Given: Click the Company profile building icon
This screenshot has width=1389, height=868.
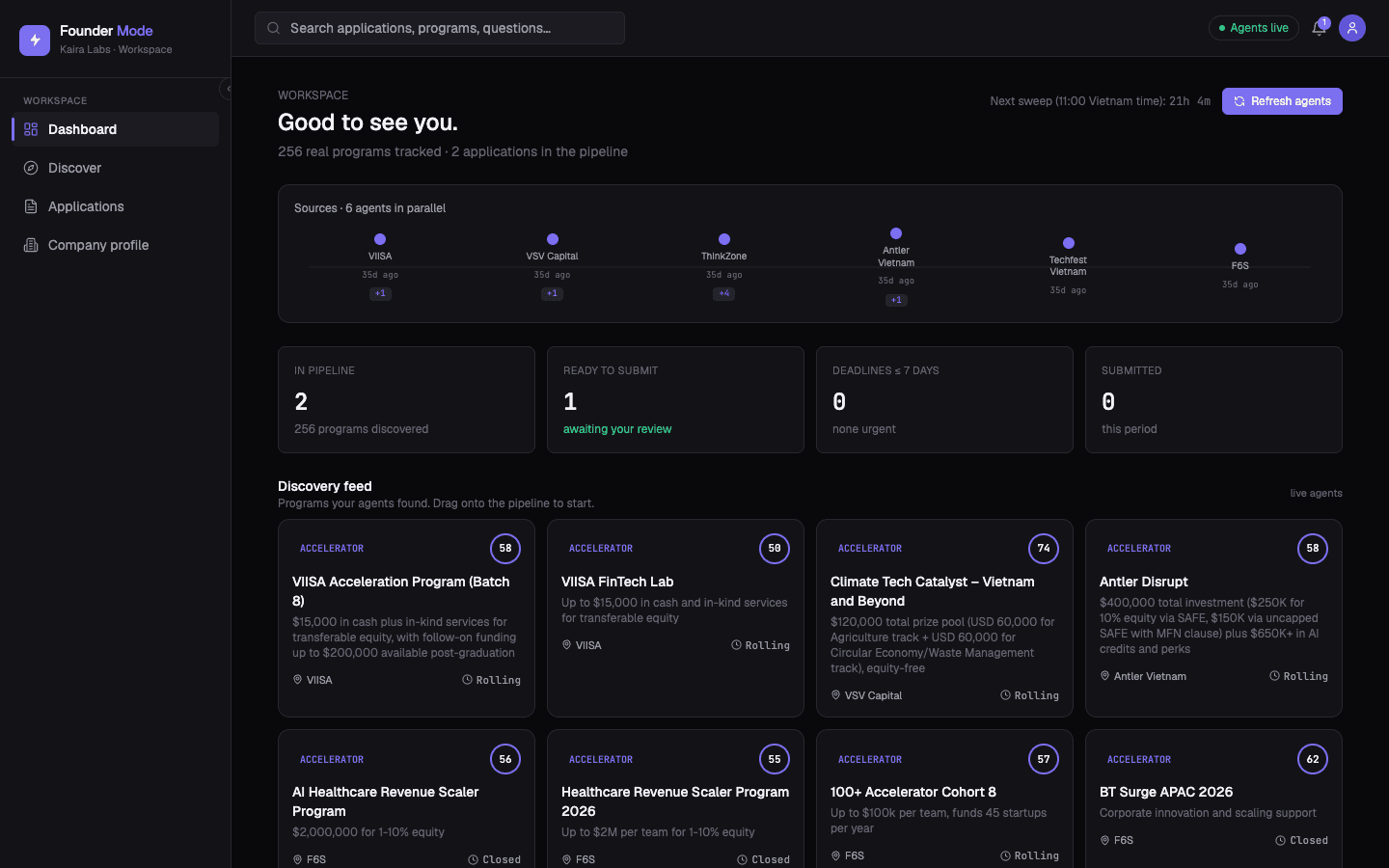Looking at the screenshot, I should (x=31, y=245).
